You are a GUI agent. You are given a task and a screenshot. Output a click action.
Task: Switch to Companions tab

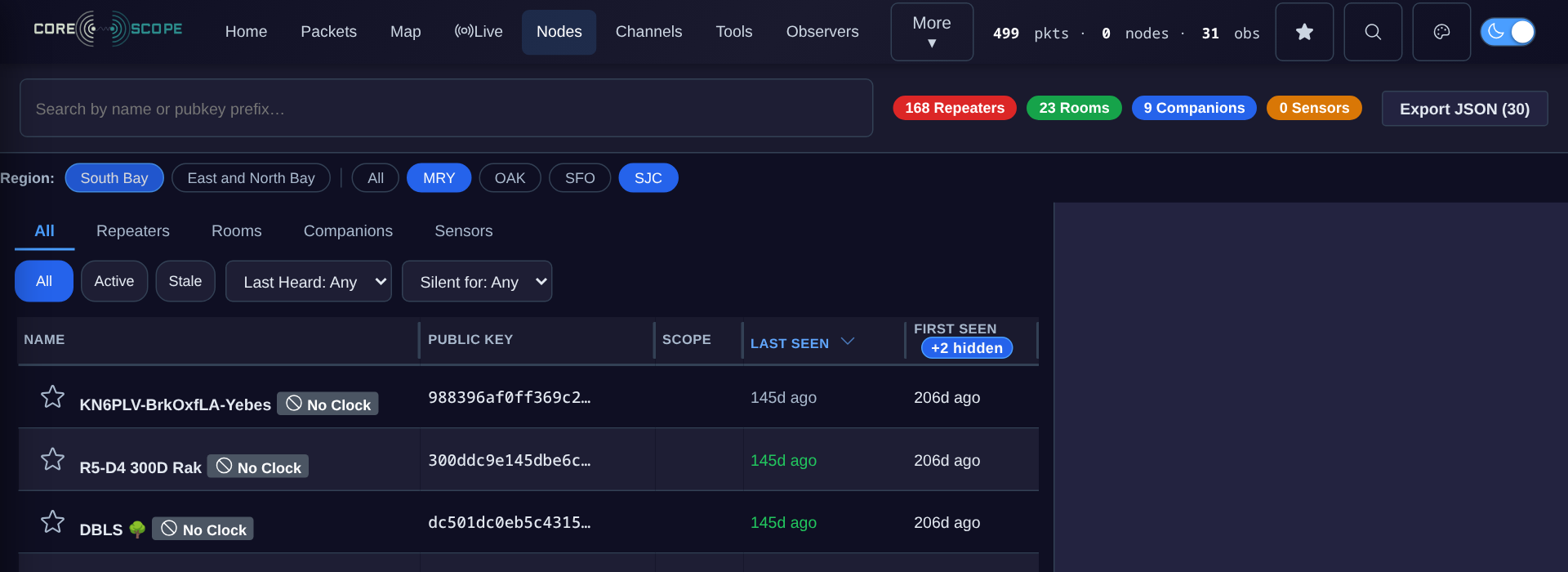(348, 231)
